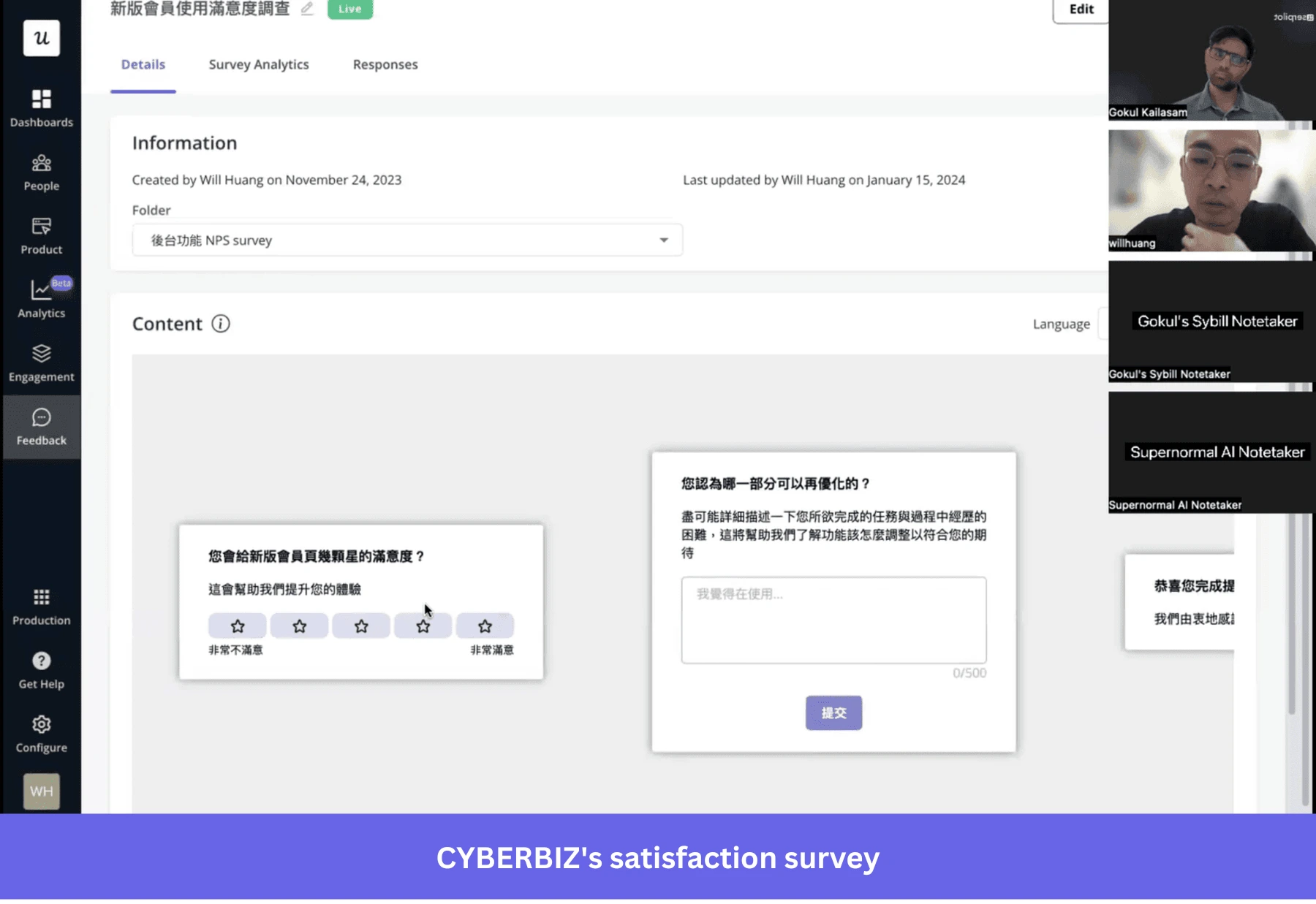The height and width of the screenshot is (904, 1316).
Task: Open the Product section
Action: [42, 234]
